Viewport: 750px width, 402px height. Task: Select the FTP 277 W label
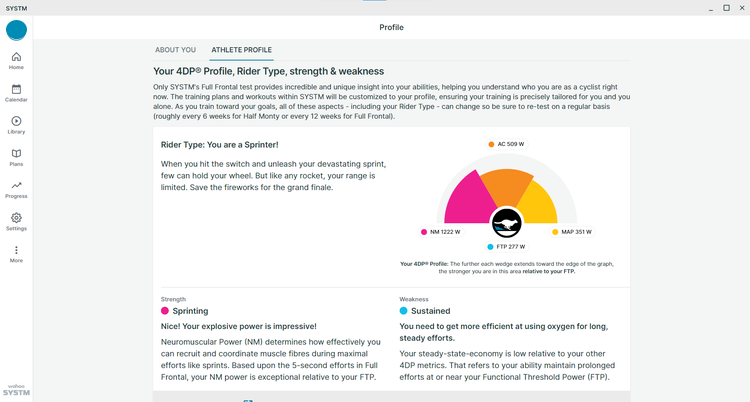[x=507, y=247]
